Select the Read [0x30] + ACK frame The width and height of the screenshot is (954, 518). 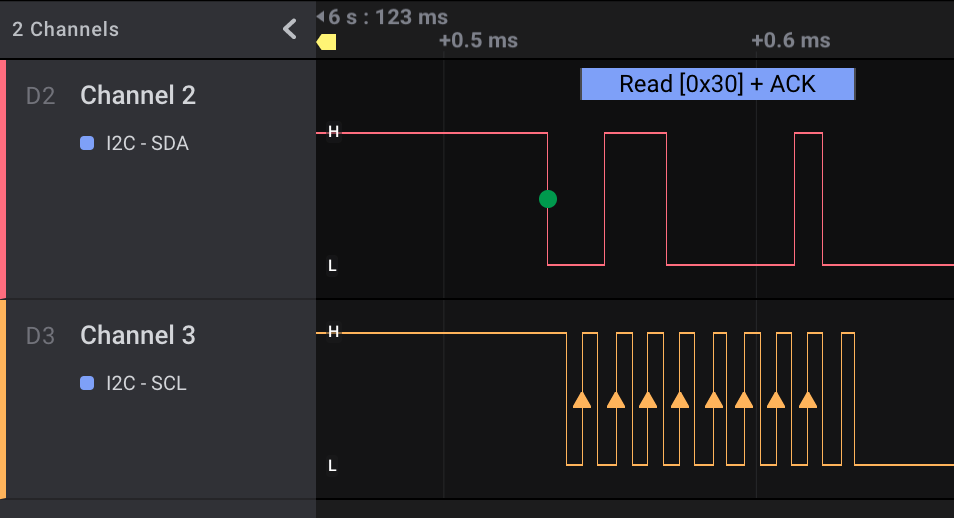tap(717, 84)
